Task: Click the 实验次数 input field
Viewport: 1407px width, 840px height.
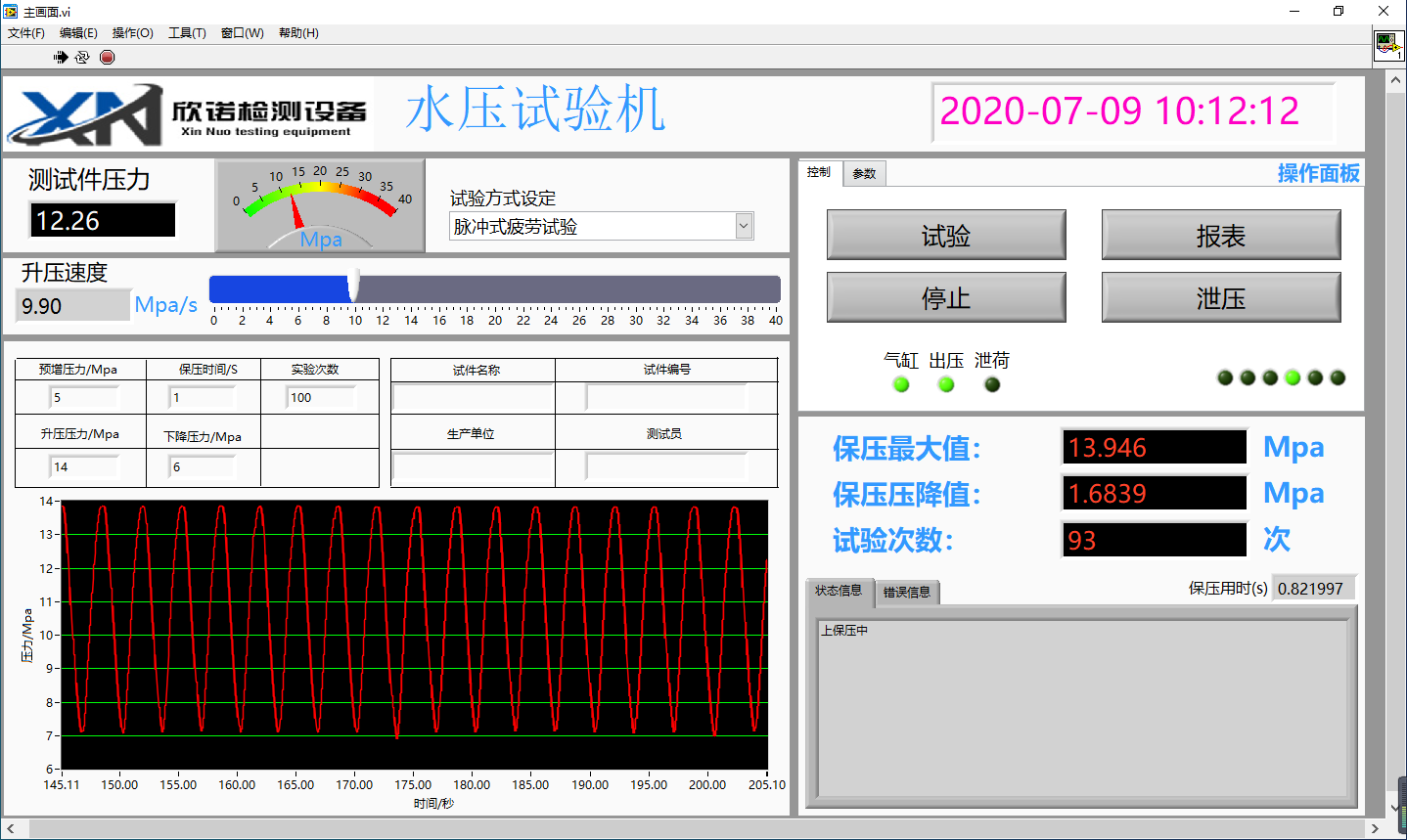Action: click(x=320, y=397)
